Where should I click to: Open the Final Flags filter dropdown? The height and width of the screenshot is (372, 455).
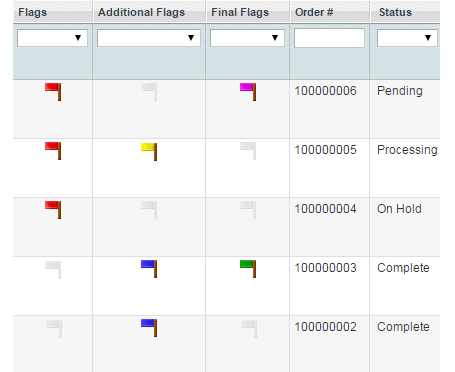(247, 38)
